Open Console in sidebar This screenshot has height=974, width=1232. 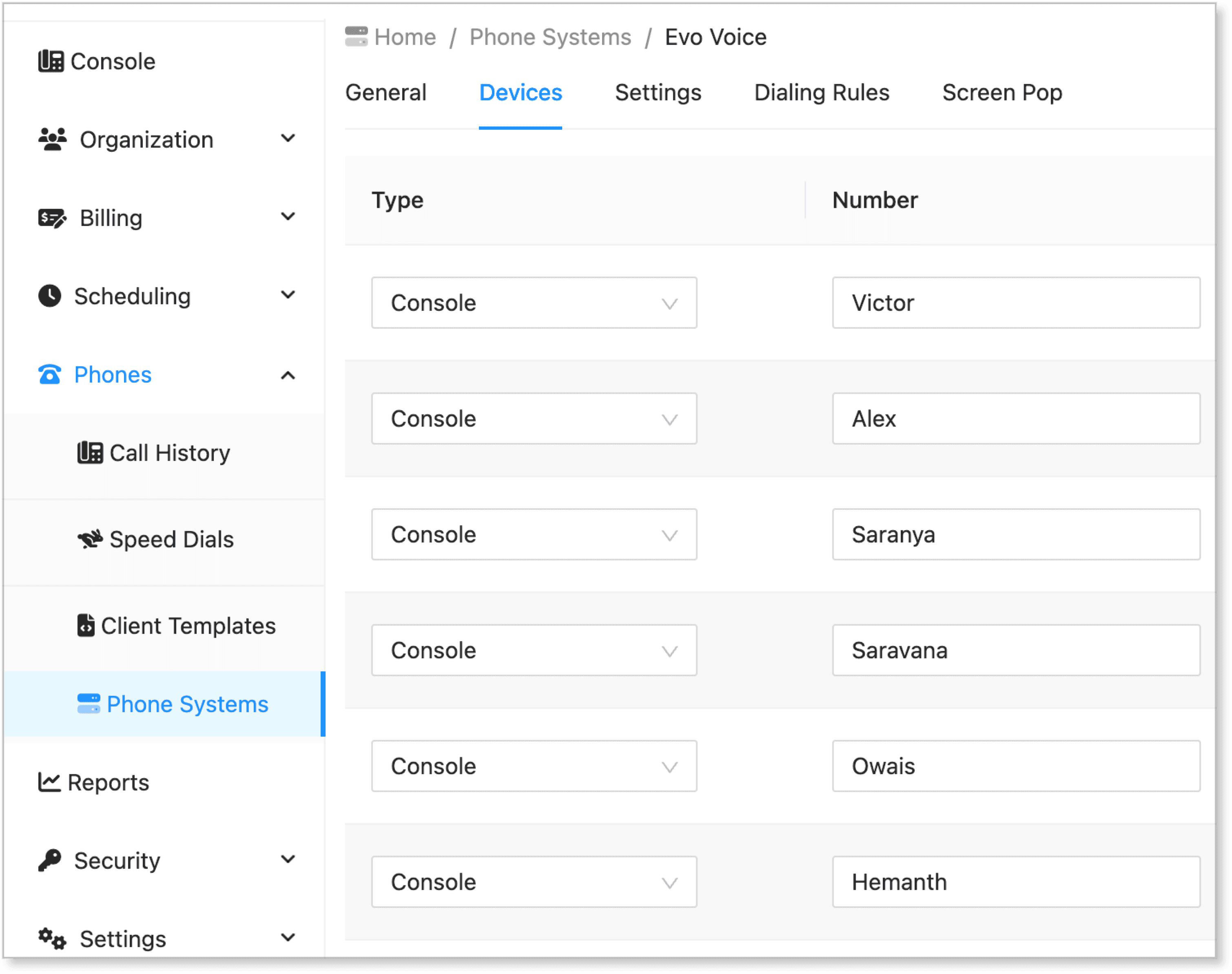coord(113,61)
